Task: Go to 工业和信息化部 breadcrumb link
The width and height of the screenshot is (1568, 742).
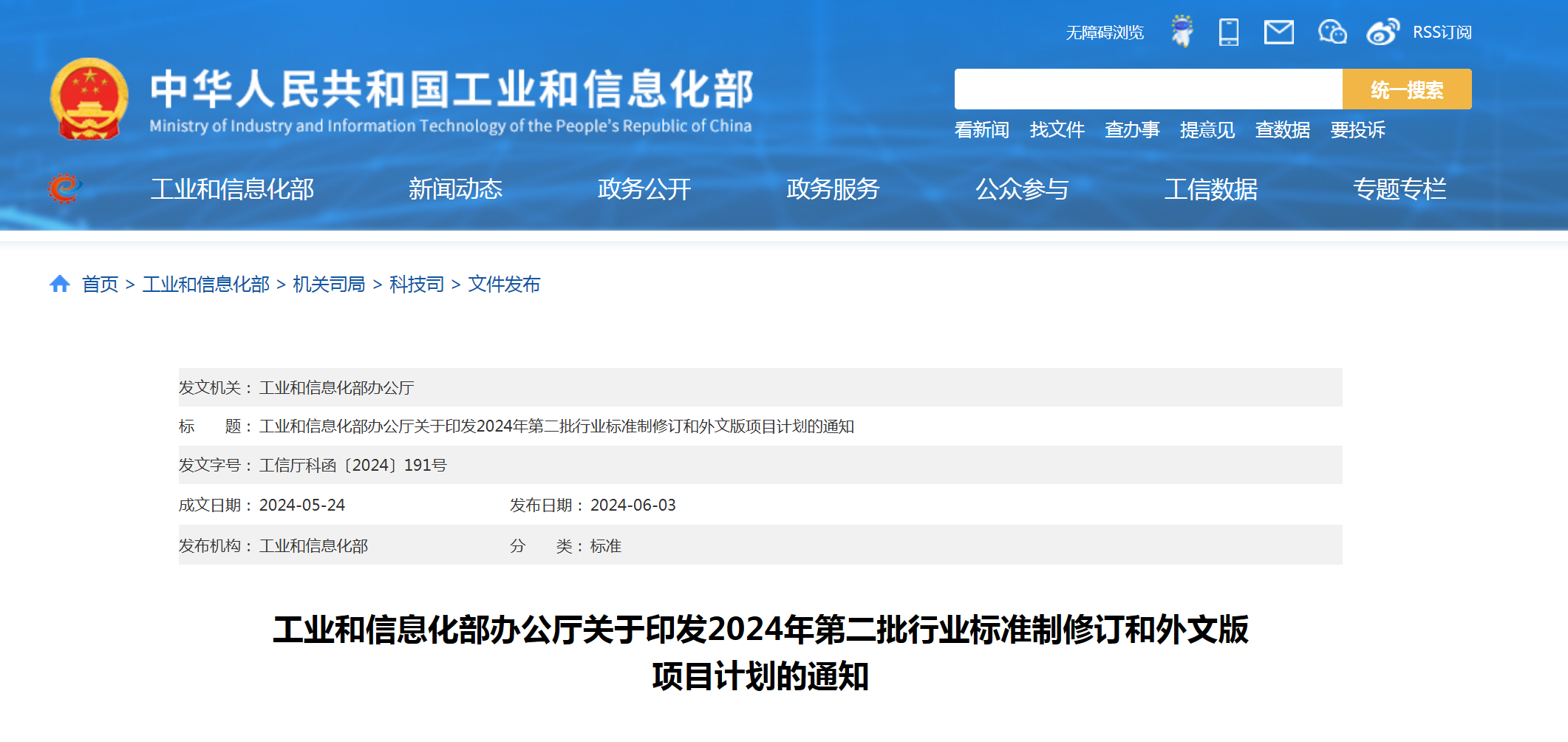Action: pos(206,285)
